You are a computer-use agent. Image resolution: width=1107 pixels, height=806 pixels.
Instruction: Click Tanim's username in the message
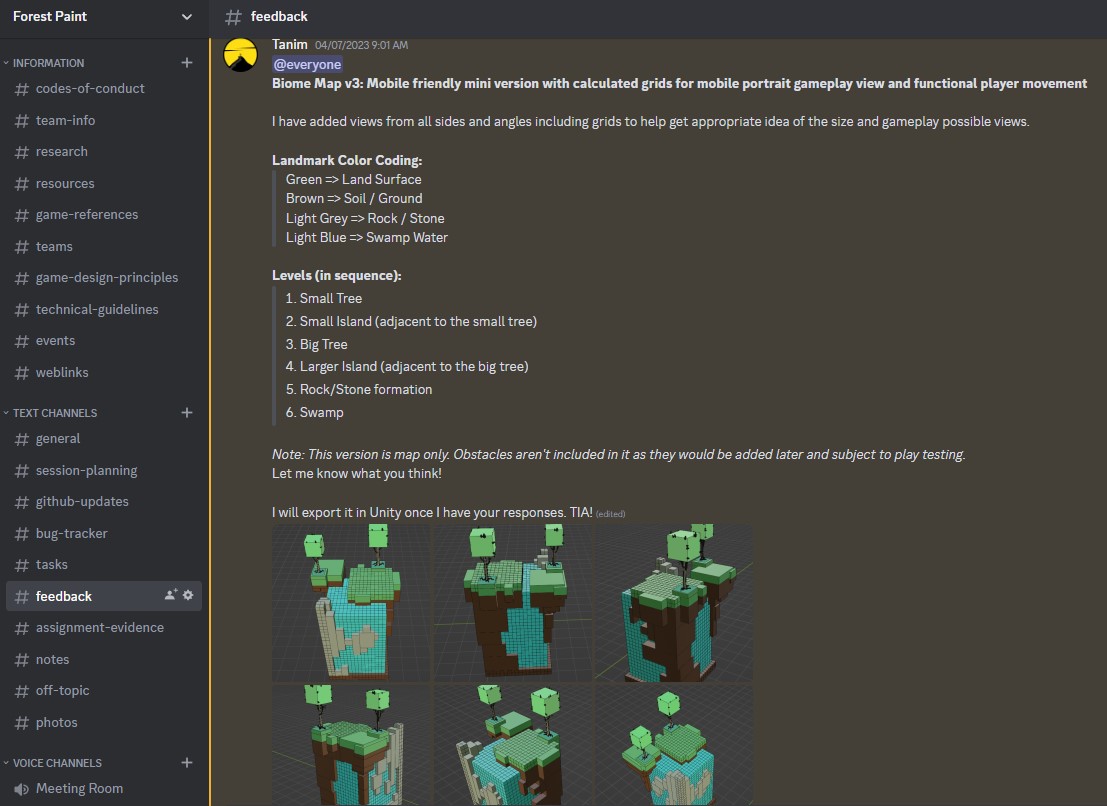point(289,44)
